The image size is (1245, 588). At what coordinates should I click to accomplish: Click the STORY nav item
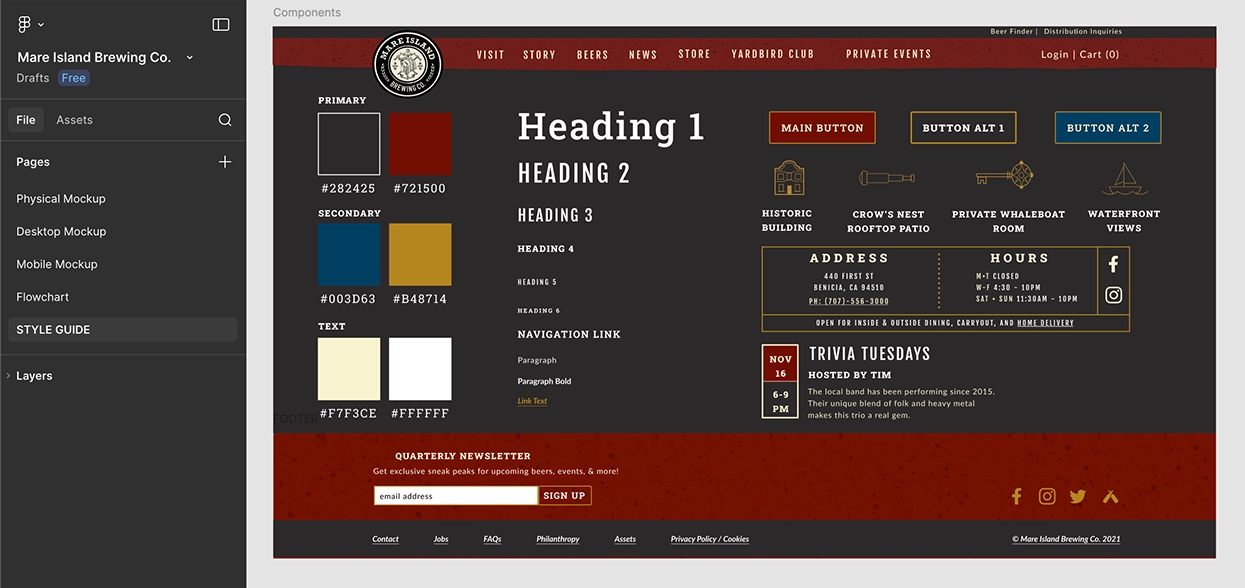click(x=539, y=55)
